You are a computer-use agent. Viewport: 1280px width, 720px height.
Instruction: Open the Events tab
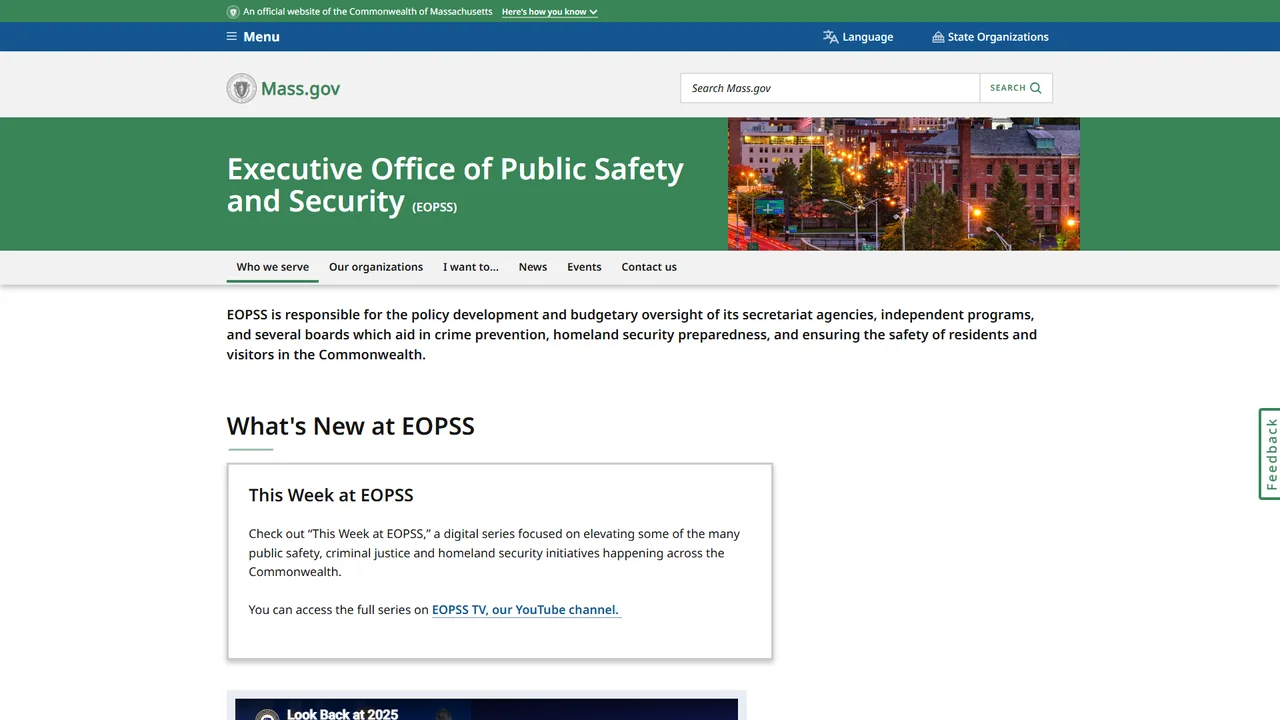coord(584,267)
